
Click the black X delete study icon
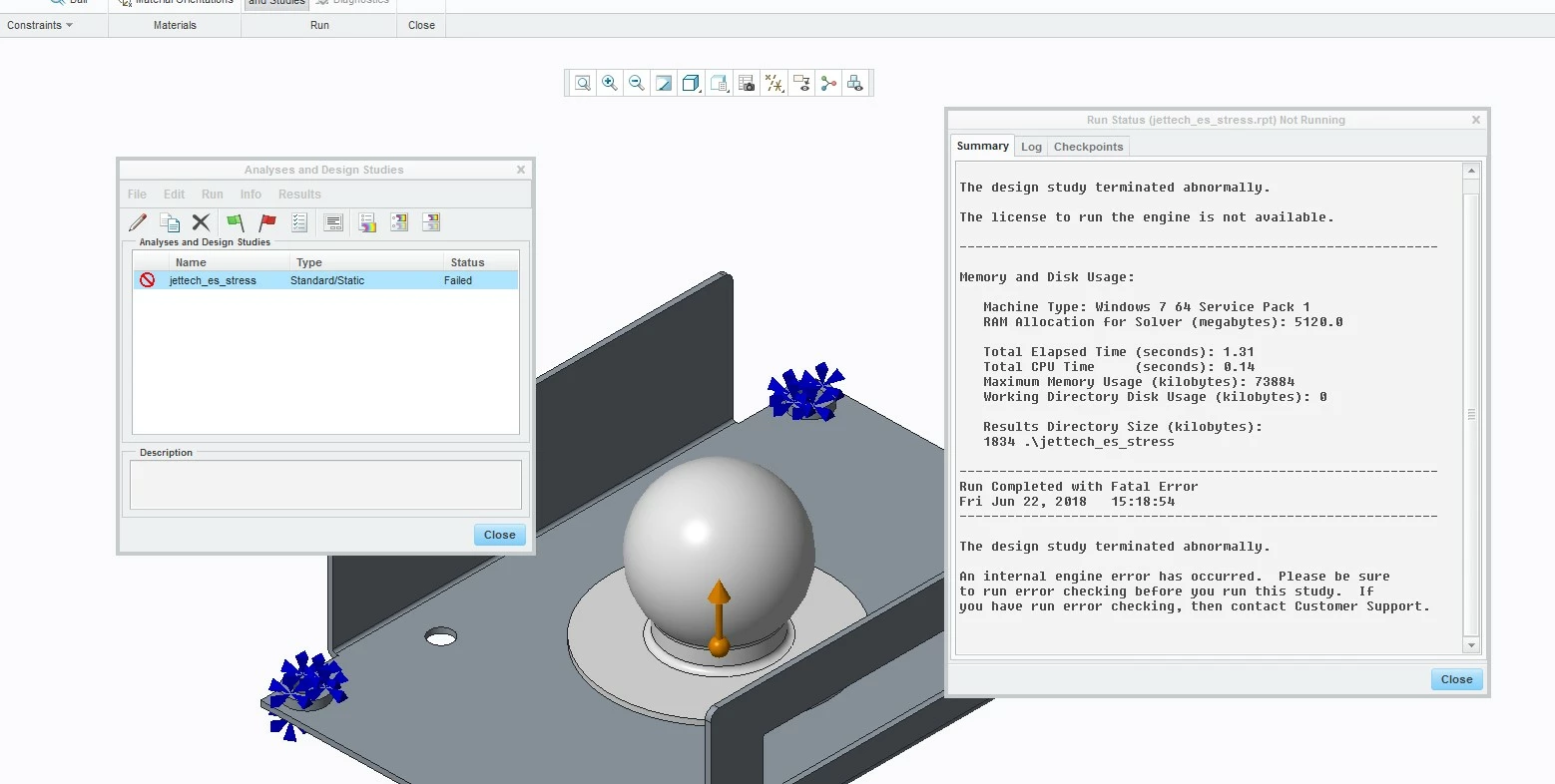(201, 222)
